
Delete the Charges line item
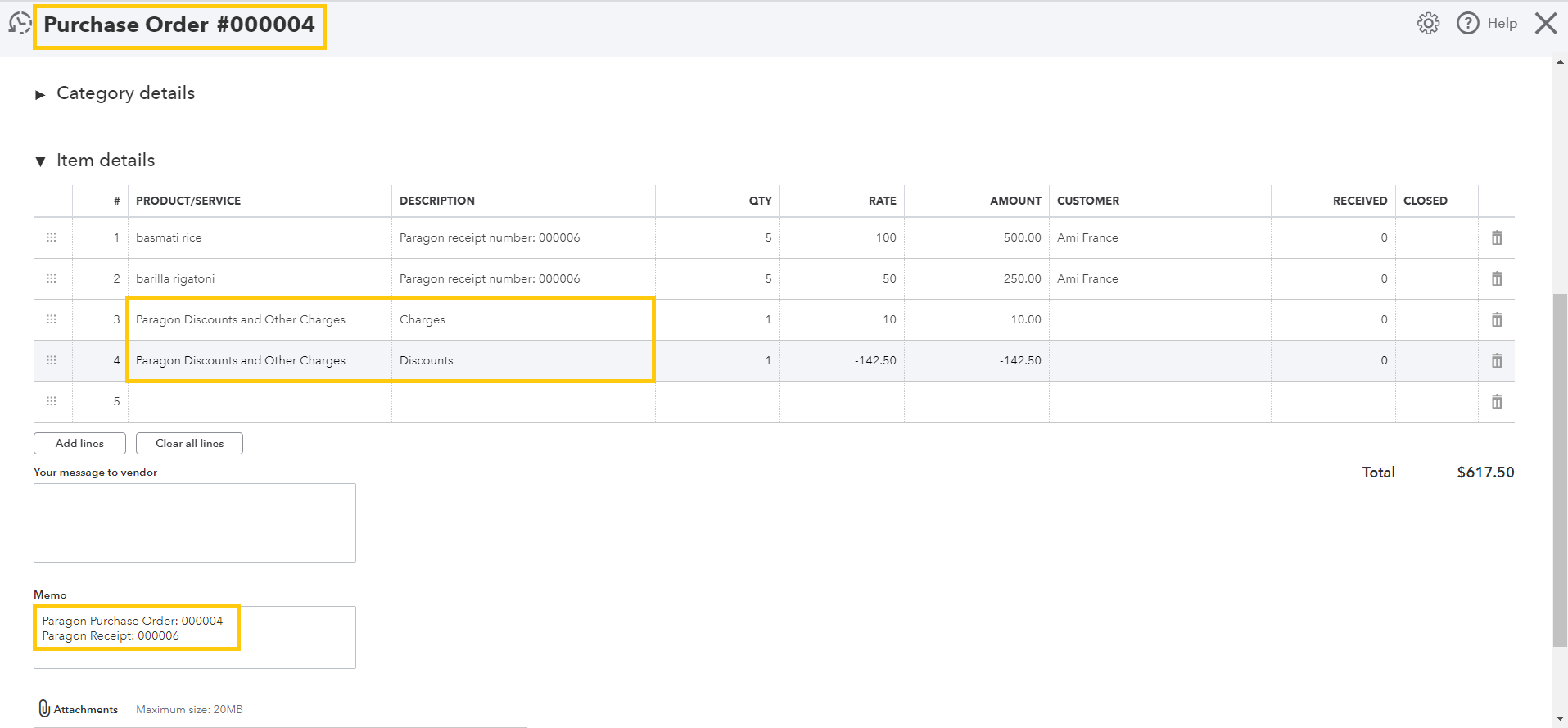(1496, 320)
